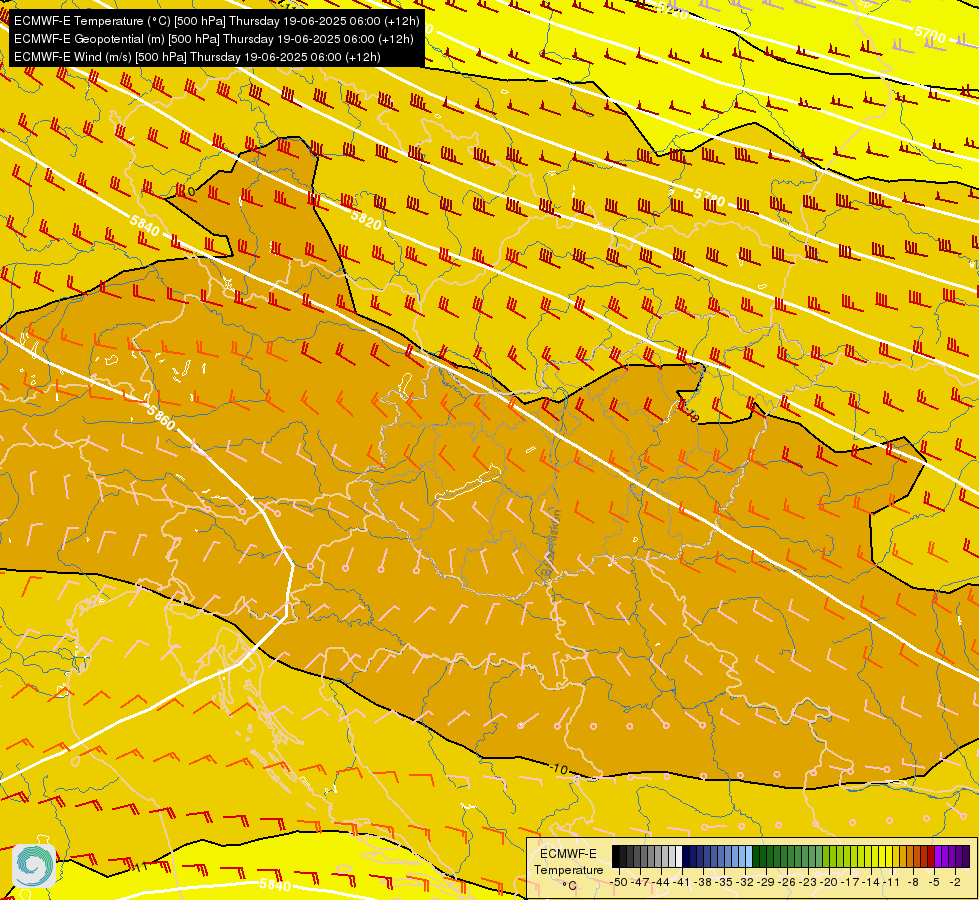Click the -35 legend tick label
The image size is (979, 900).
pyautogui.click(x=724, y=882)
